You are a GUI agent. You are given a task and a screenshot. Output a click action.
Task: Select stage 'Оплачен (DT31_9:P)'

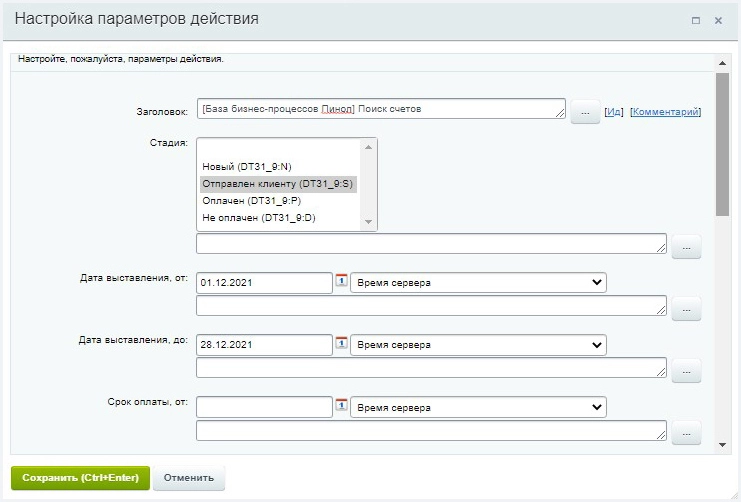[x=246, y=201]
